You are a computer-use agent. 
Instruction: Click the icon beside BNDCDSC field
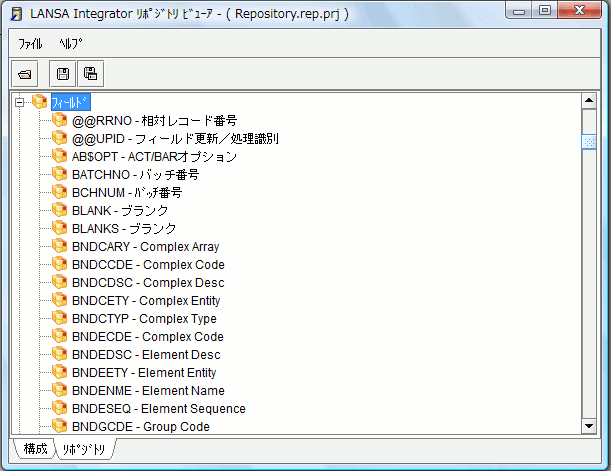coord(59,282)
